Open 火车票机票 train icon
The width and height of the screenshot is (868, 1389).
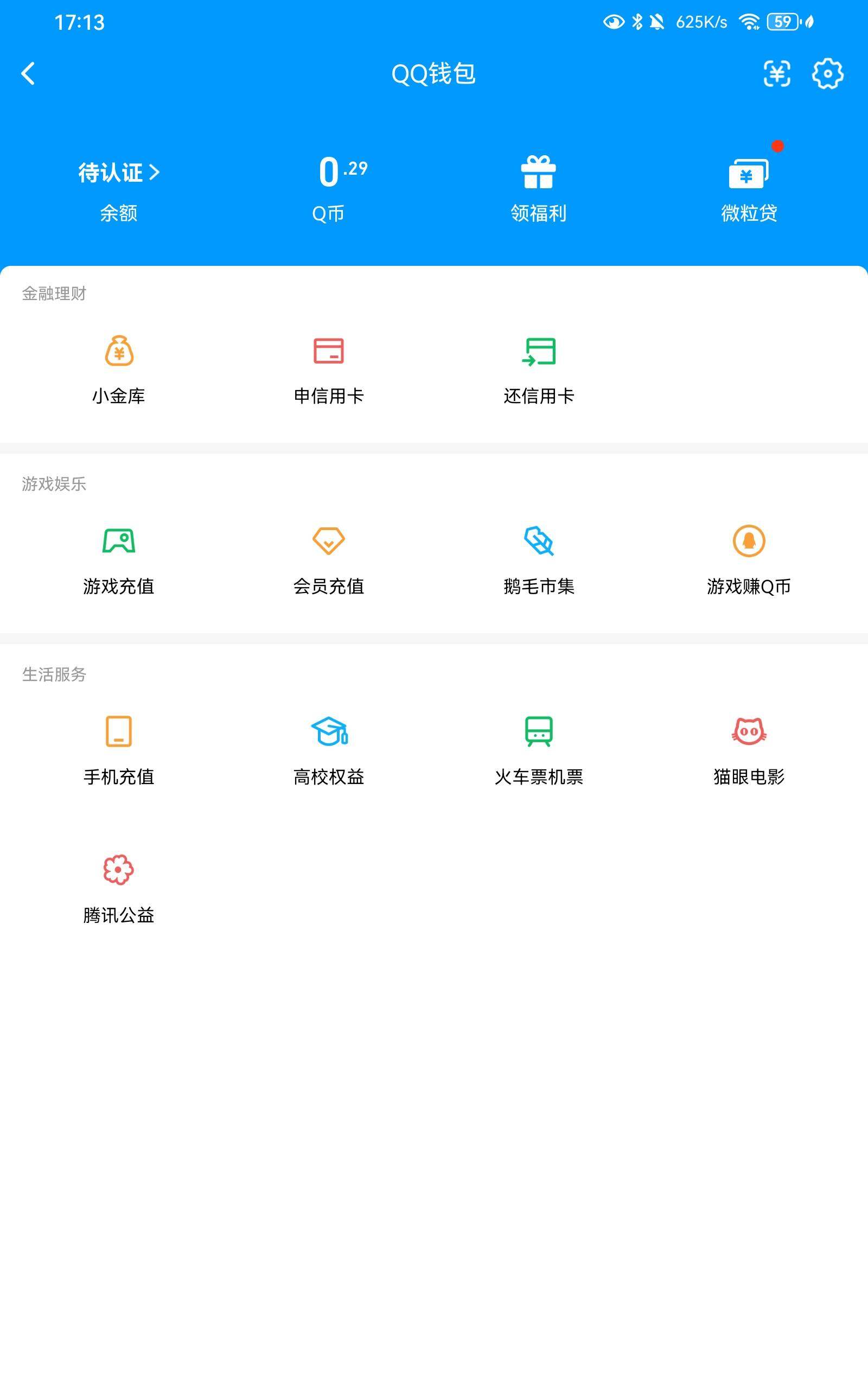(x=539, y=731)
